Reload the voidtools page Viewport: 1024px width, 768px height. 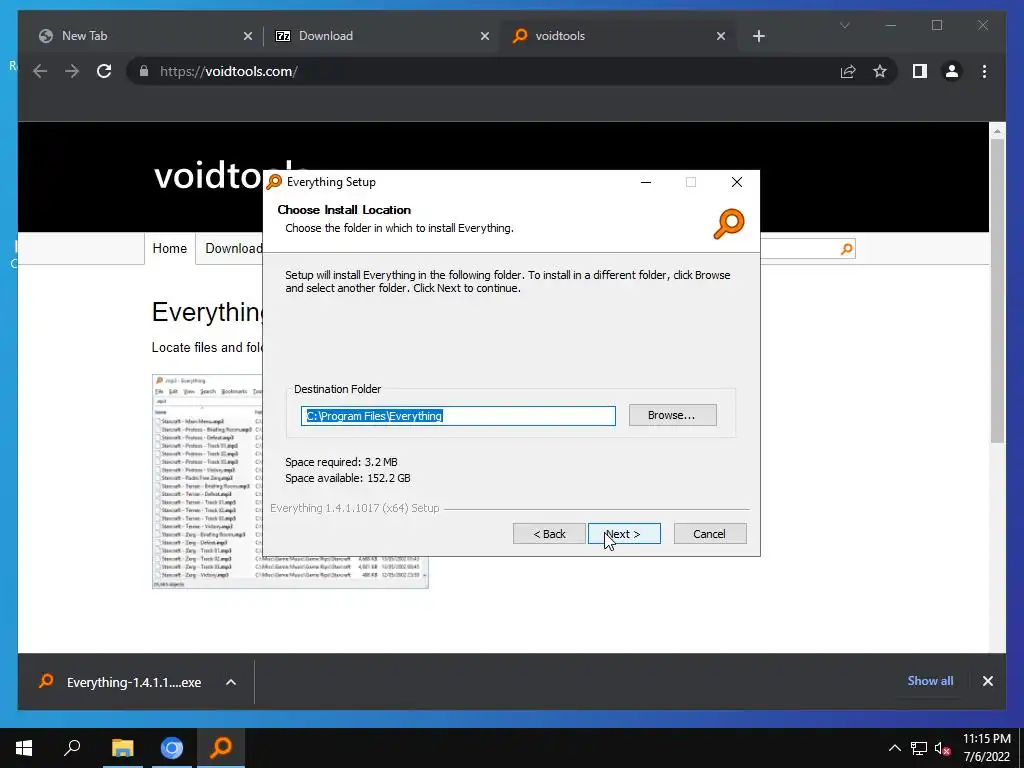104,71
